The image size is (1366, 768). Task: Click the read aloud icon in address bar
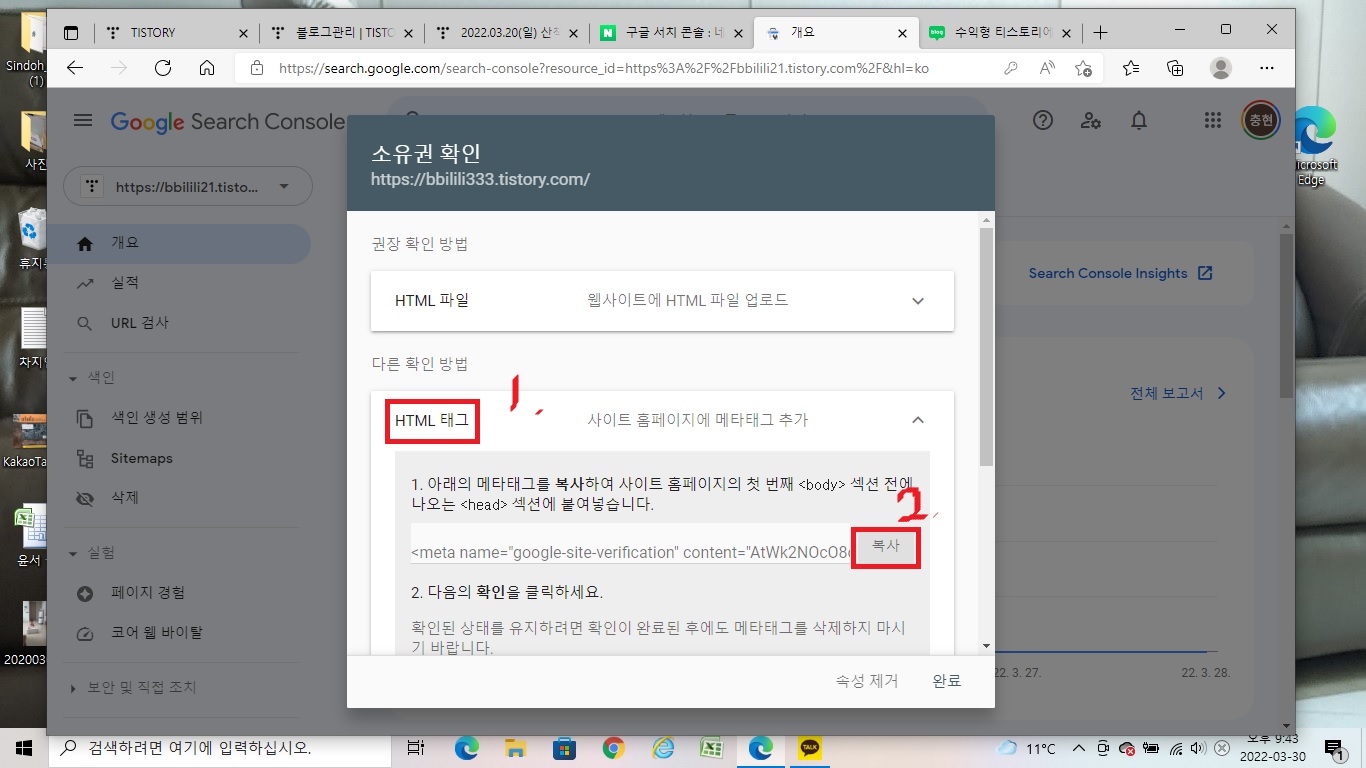coord(1047,68)
